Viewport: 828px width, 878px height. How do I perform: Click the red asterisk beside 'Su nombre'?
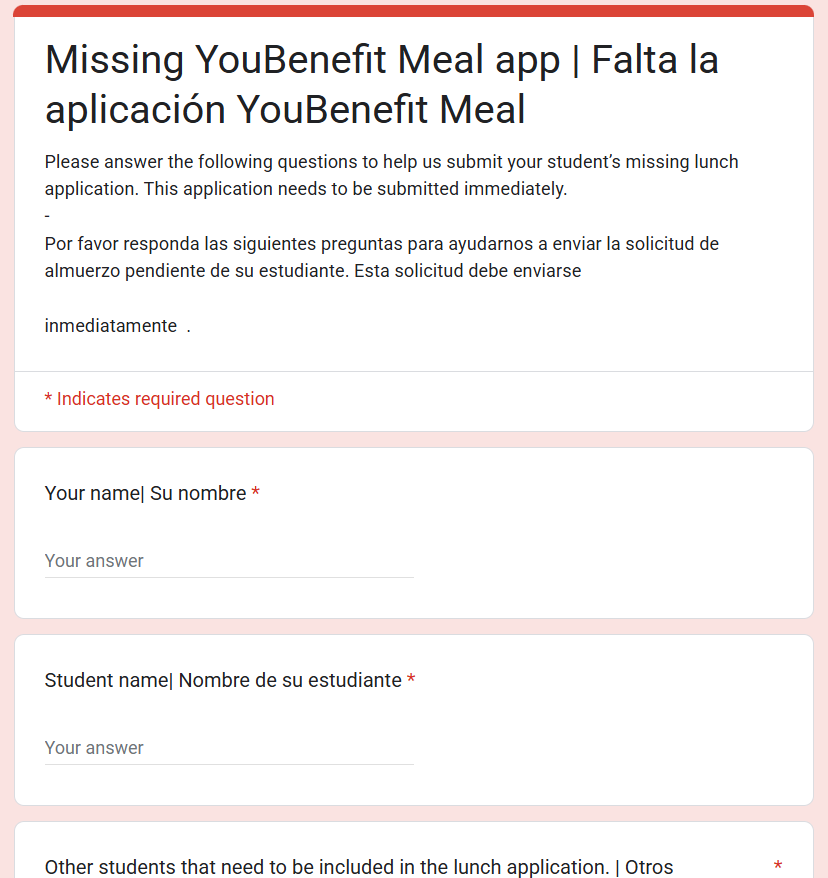(256, 493)
